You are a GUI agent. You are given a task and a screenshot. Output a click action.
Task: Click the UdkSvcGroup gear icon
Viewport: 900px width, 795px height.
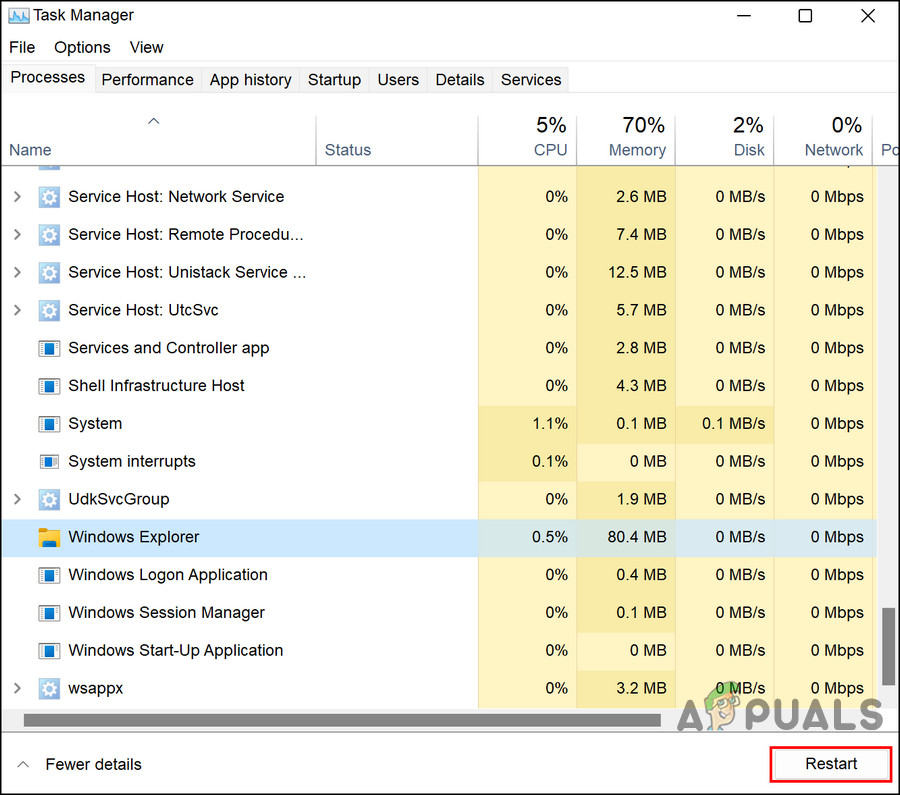(49, 500)
